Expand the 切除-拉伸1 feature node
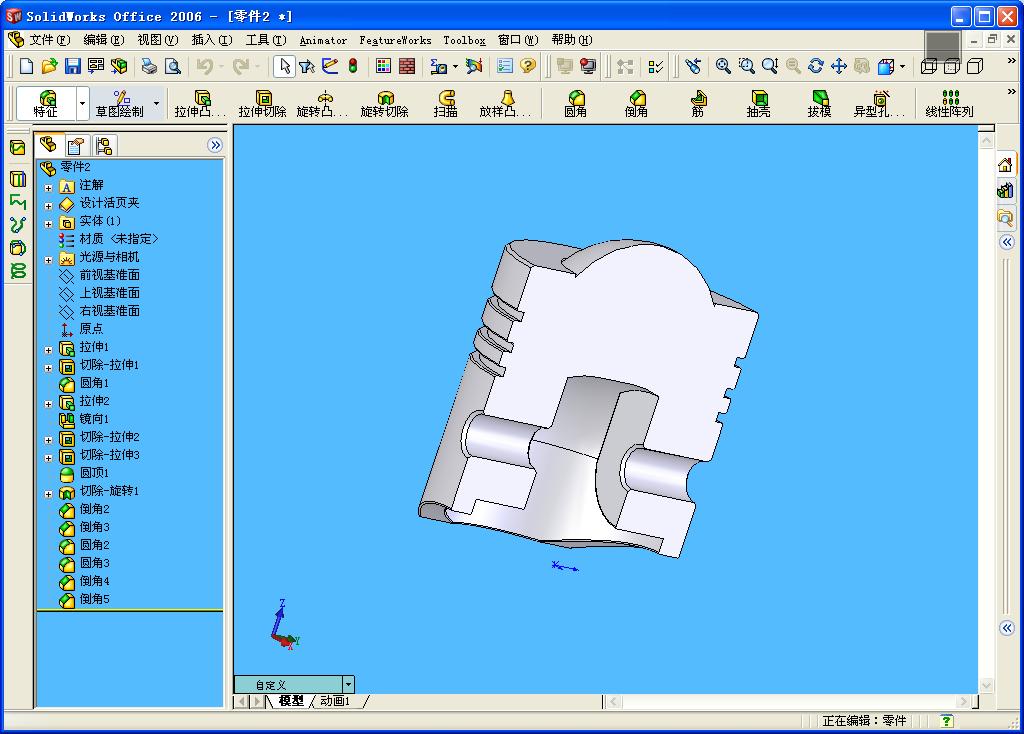1024x734 pixels. (x=48, y=368)
